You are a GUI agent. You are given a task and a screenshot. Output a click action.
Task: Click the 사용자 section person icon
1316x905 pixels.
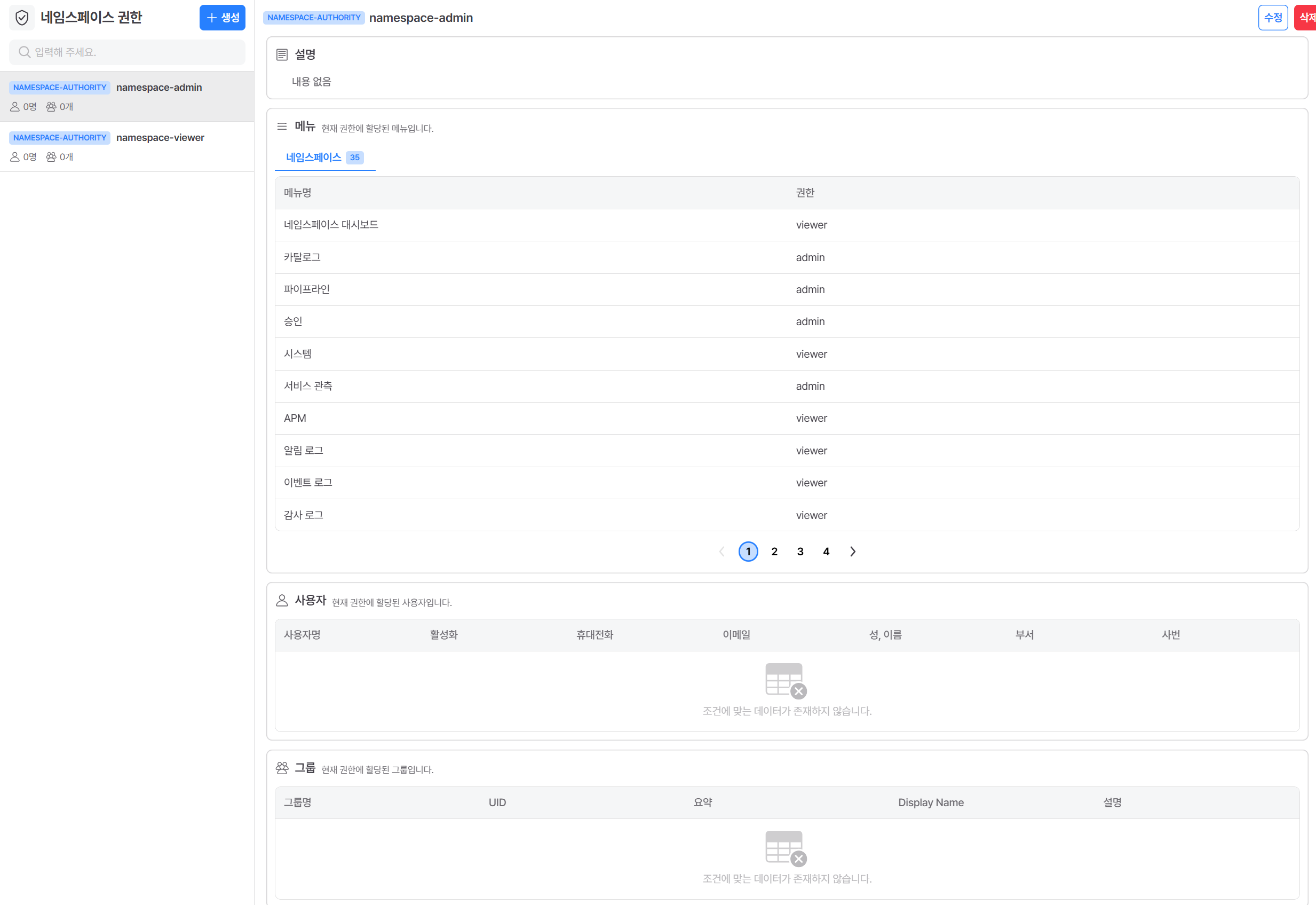click(x=282, y=601)
